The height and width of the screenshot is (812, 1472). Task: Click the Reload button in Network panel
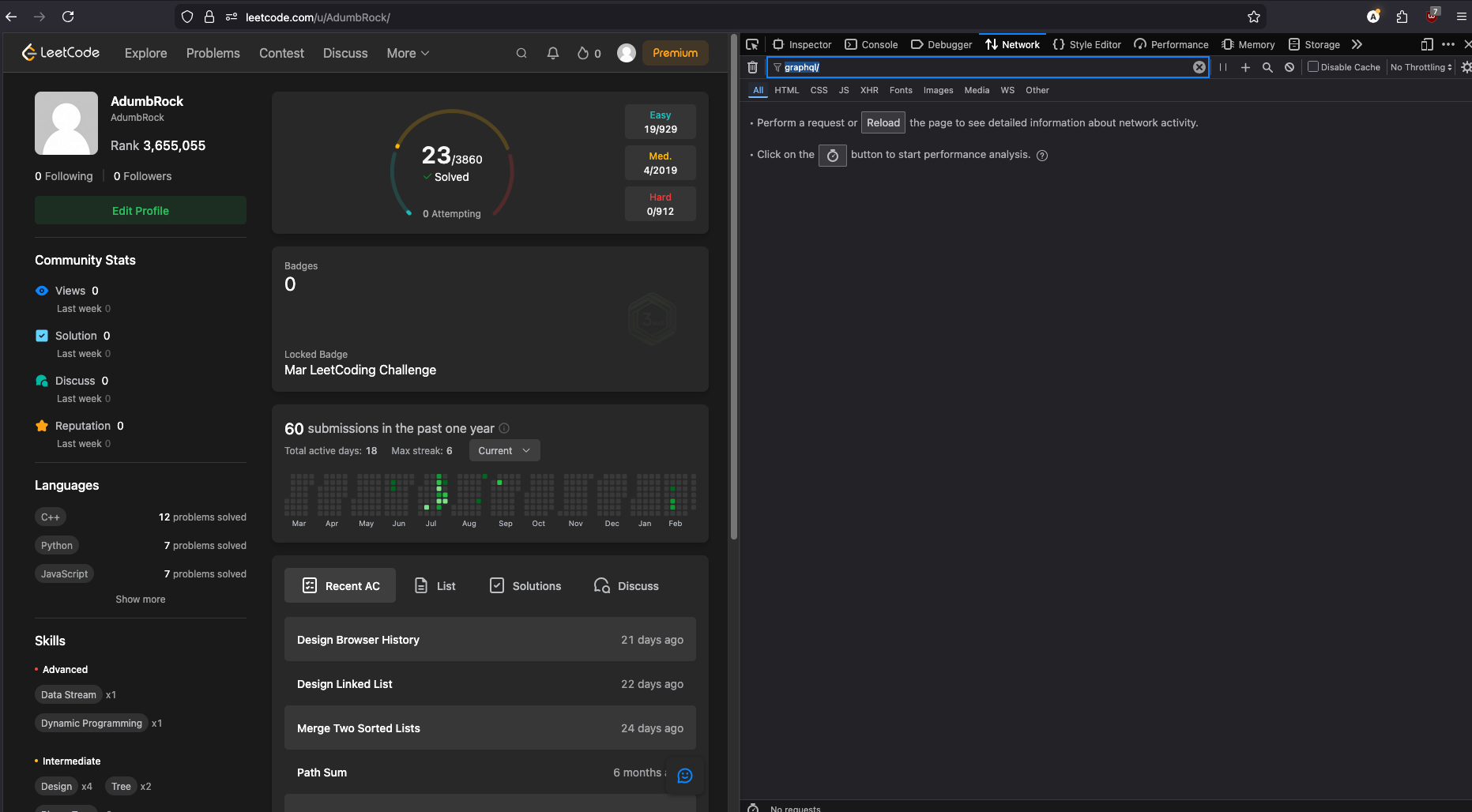tap(883, 122)
